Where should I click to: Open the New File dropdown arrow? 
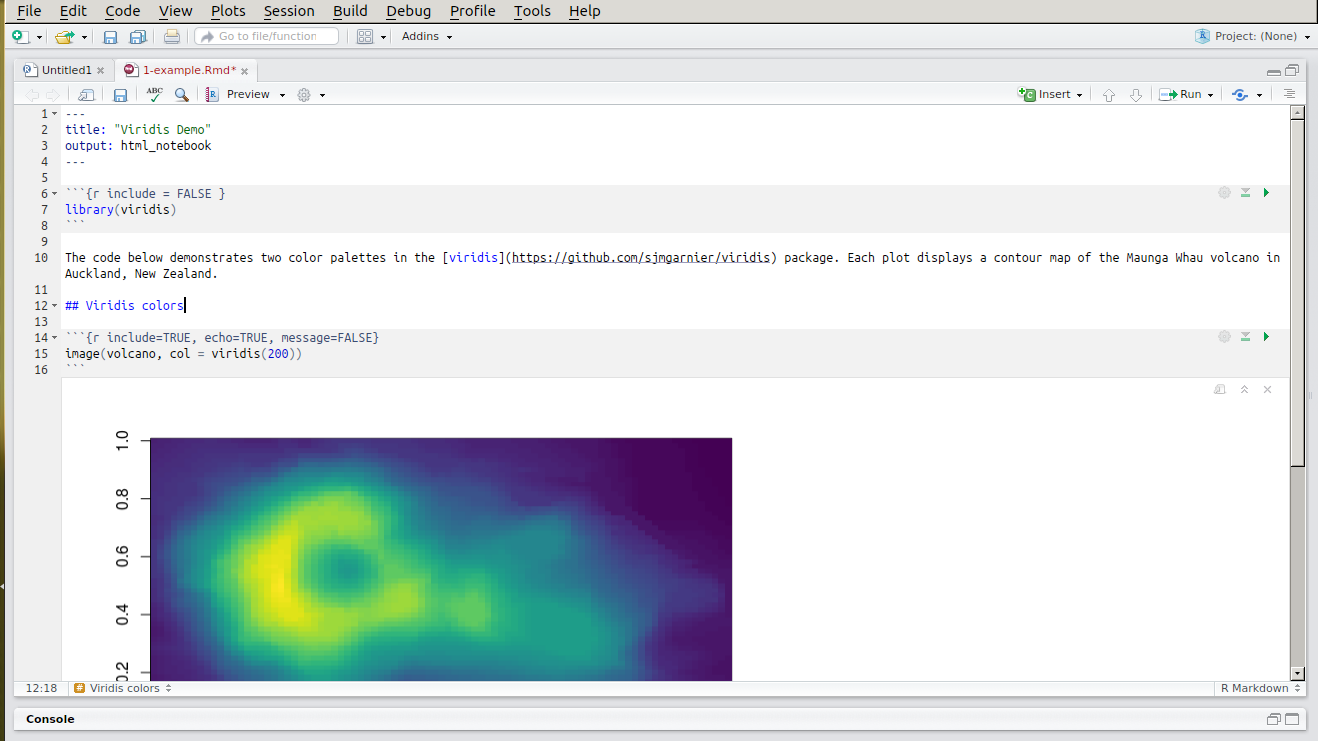coord(39,37)
